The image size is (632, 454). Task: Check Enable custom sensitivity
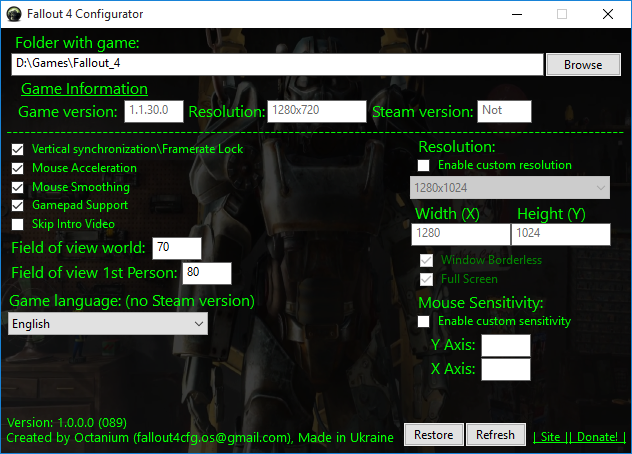point(424,321)
